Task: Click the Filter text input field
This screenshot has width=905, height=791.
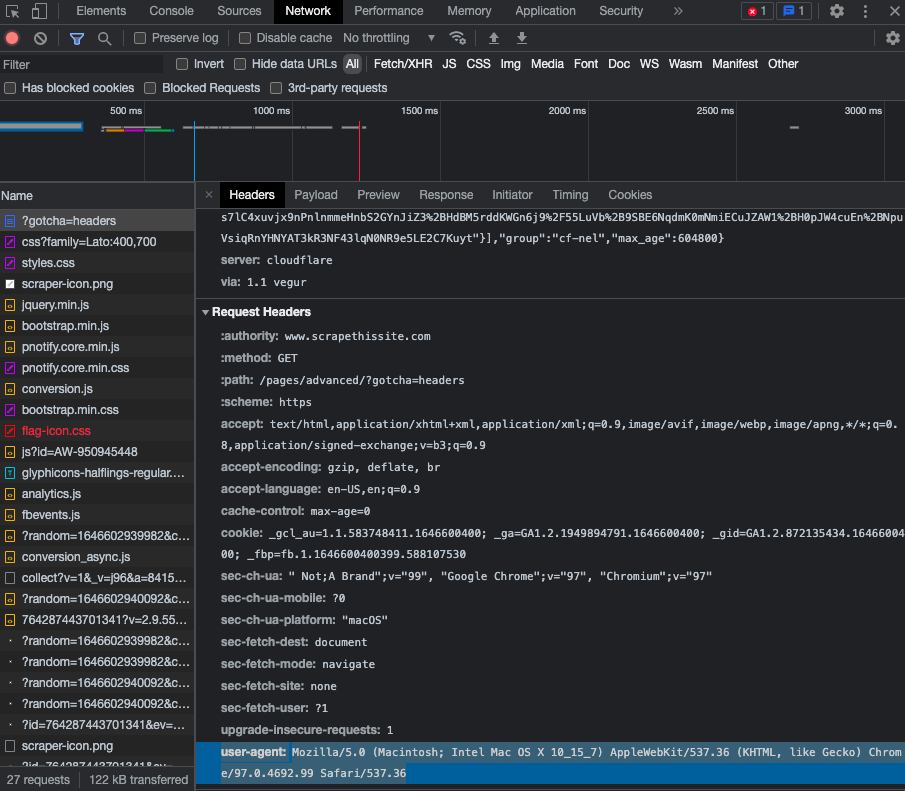Action: 80,64
